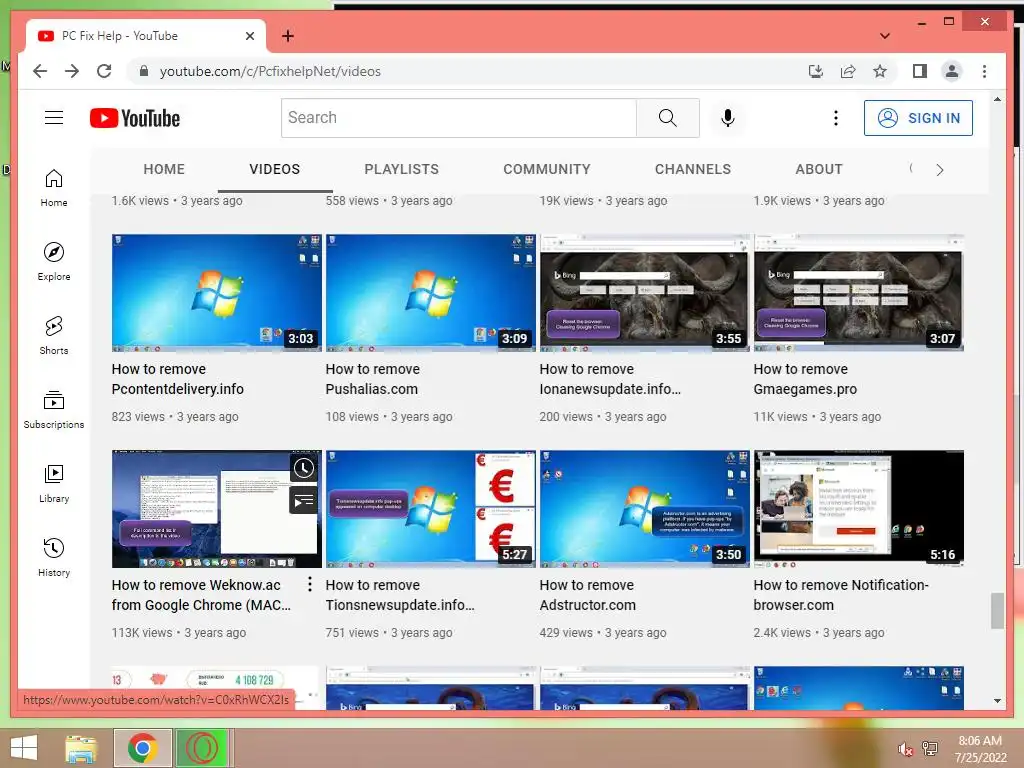
Task: Go back in Chrome
Action: click(x=40, y=71)
